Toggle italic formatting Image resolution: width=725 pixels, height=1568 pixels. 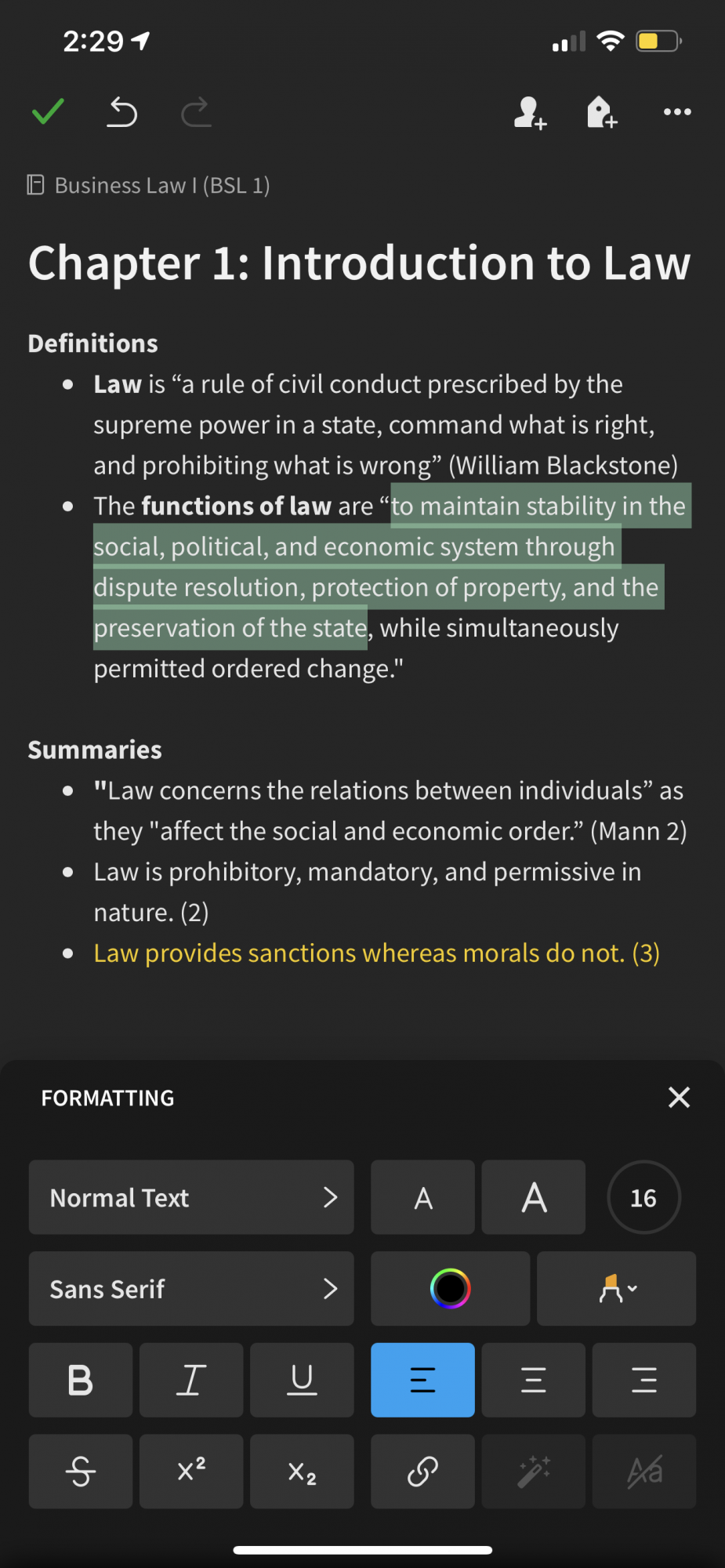(x=191, y=1380)
